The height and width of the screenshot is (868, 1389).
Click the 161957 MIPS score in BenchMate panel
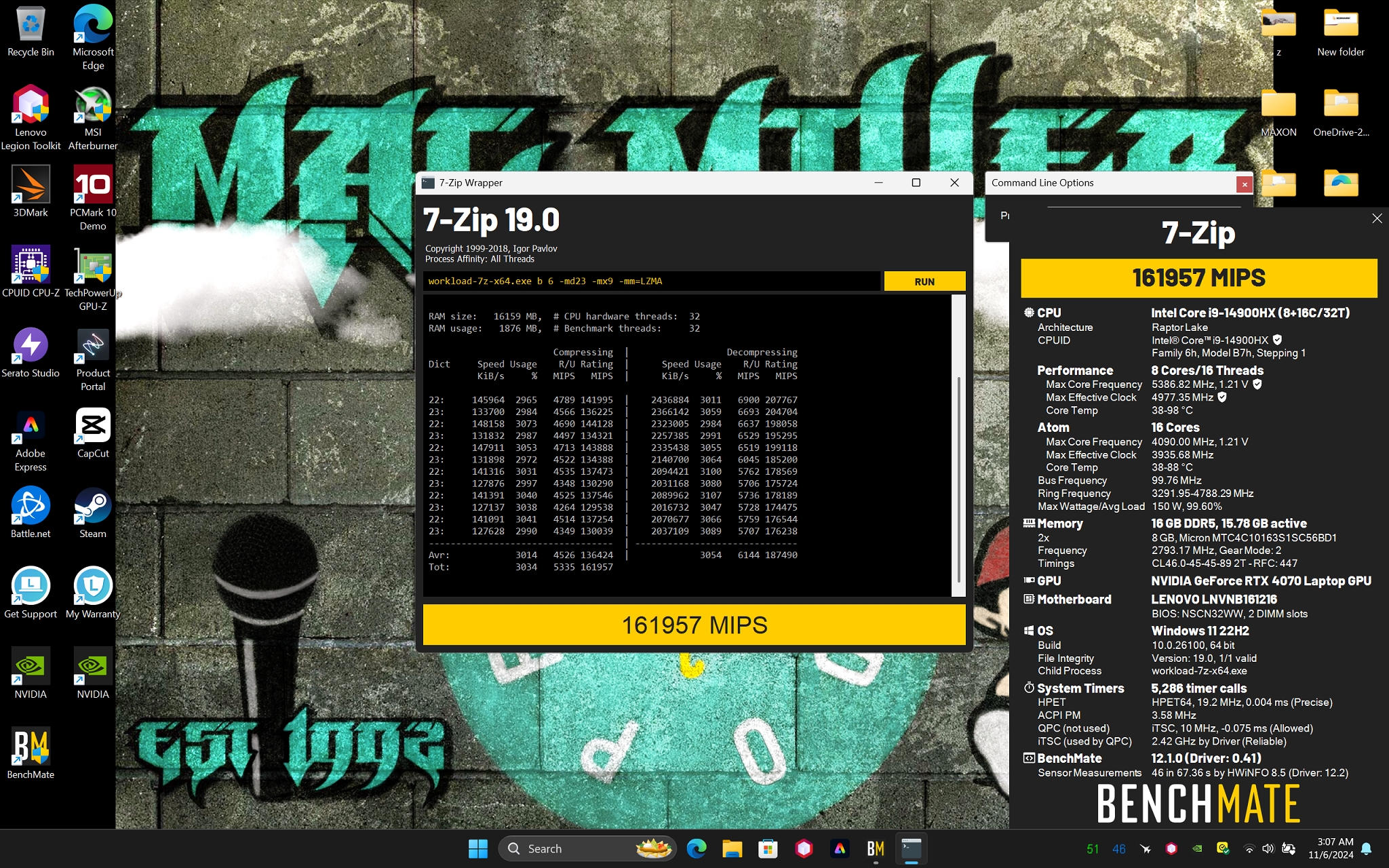click(1198, 278)
